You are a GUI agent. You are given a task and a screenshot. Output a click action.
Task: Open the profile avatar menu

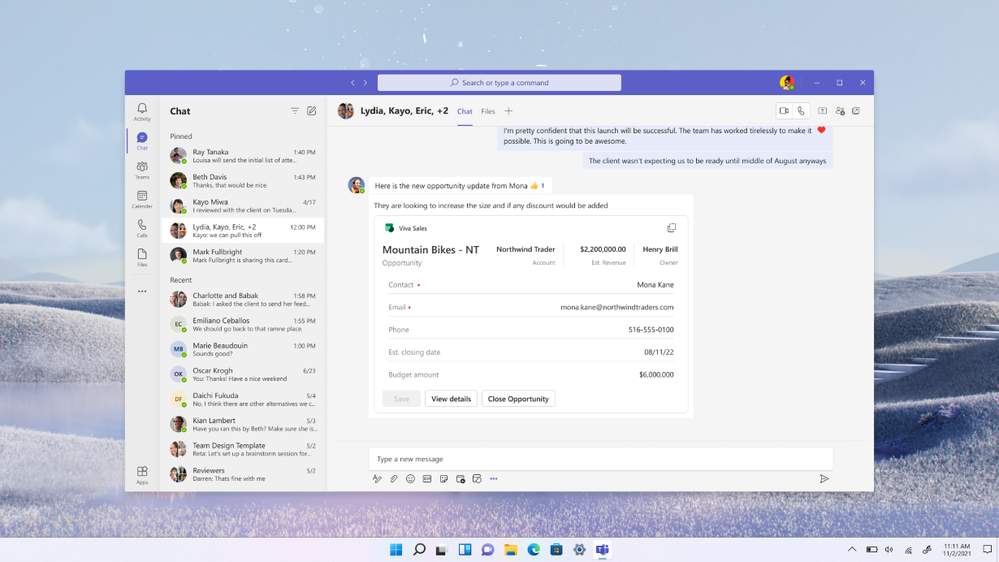tap(787, 82)
